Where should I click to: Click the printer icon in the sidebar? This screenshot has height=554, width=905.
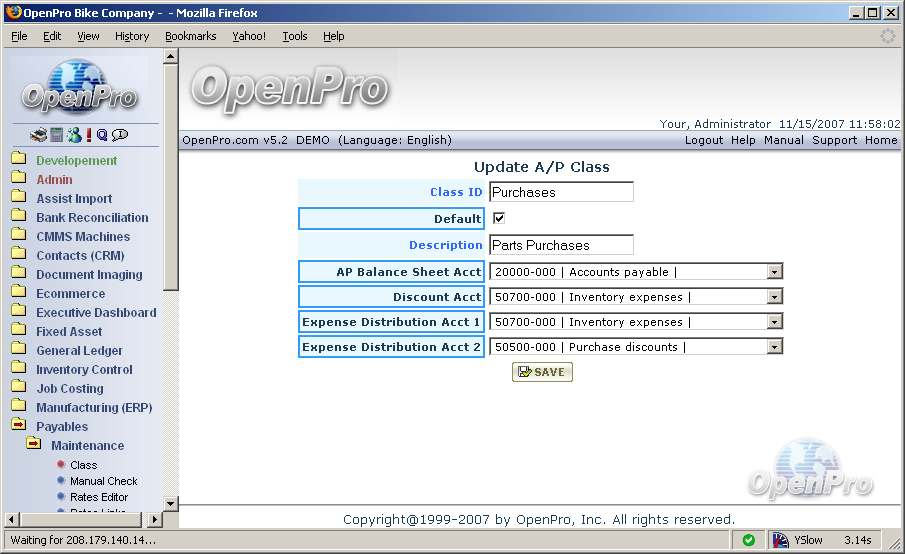tap(38, 135)
